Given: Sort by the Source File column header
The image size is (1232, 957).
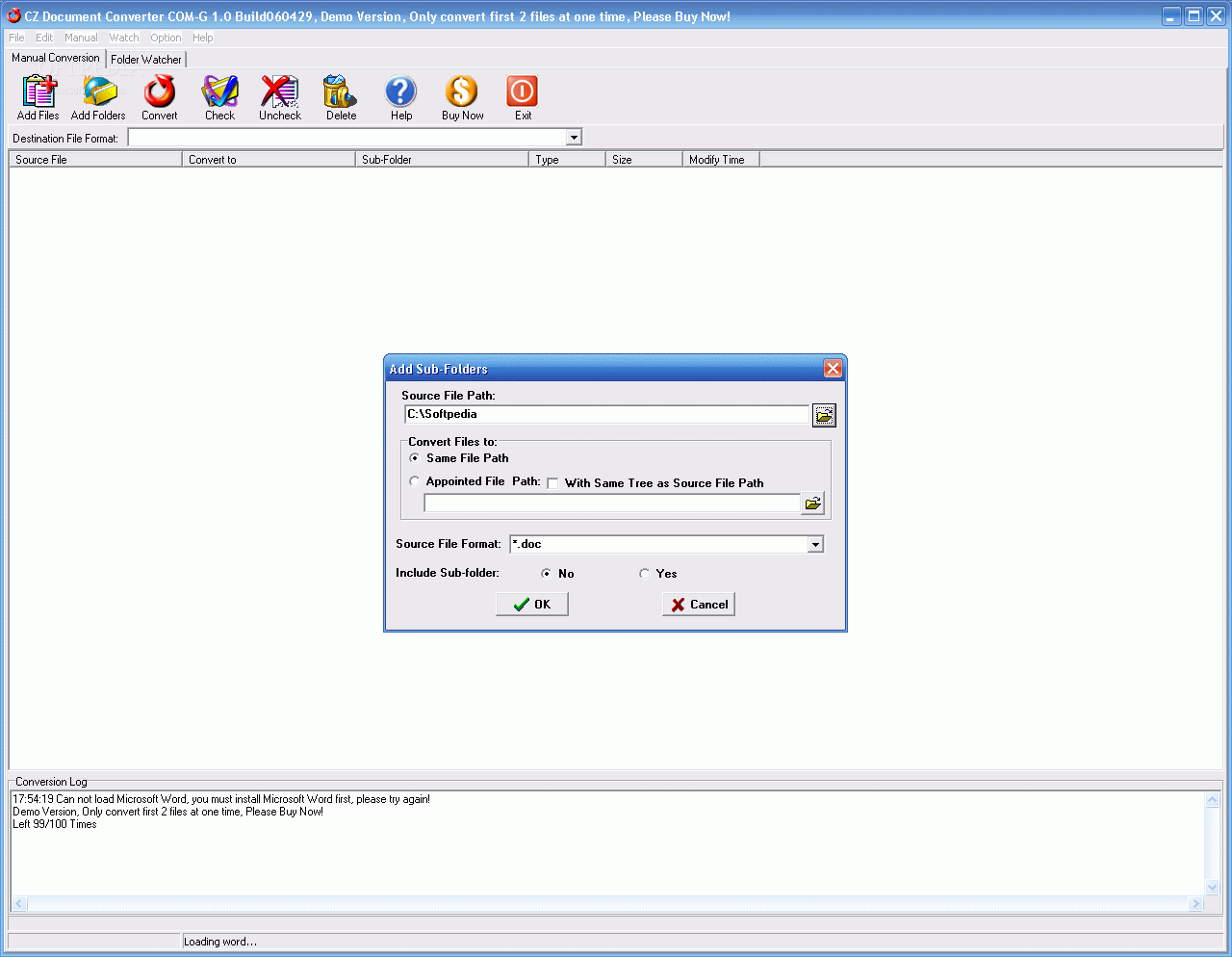Looking at the screenshot, I should click(x=95, y=160).
